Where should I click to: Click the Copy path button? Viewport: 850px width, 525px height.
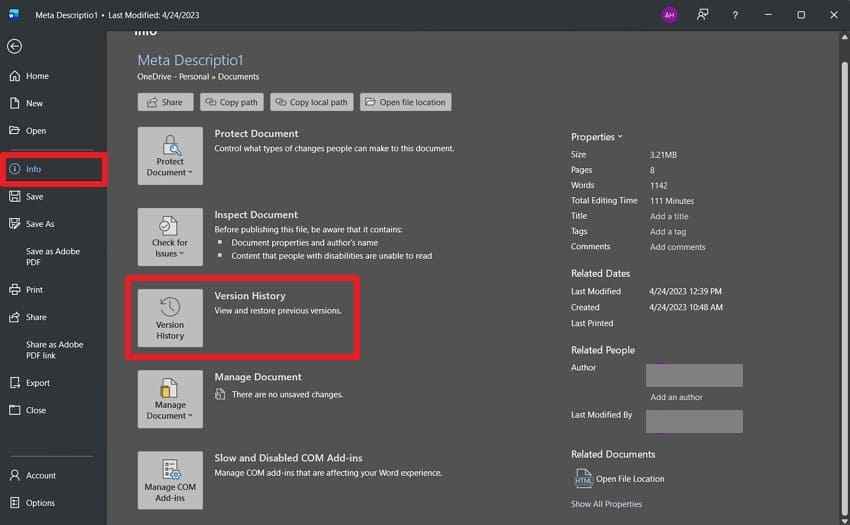231,102
